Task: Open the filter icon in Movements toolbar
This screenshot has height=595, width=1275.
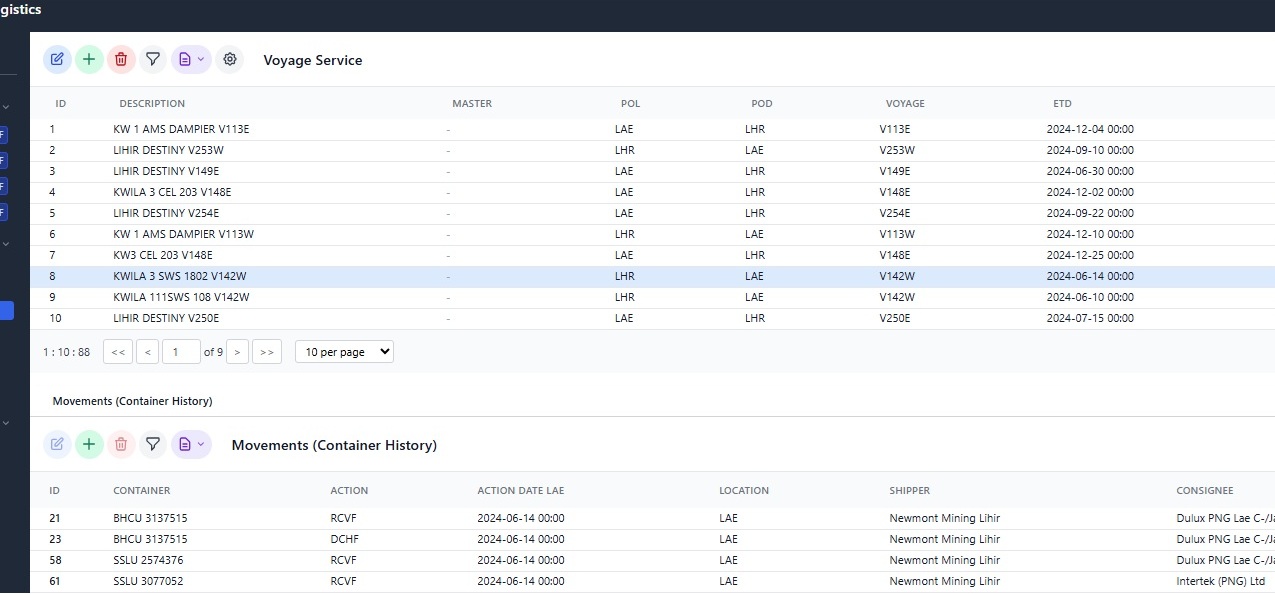Action: [153, 445]
